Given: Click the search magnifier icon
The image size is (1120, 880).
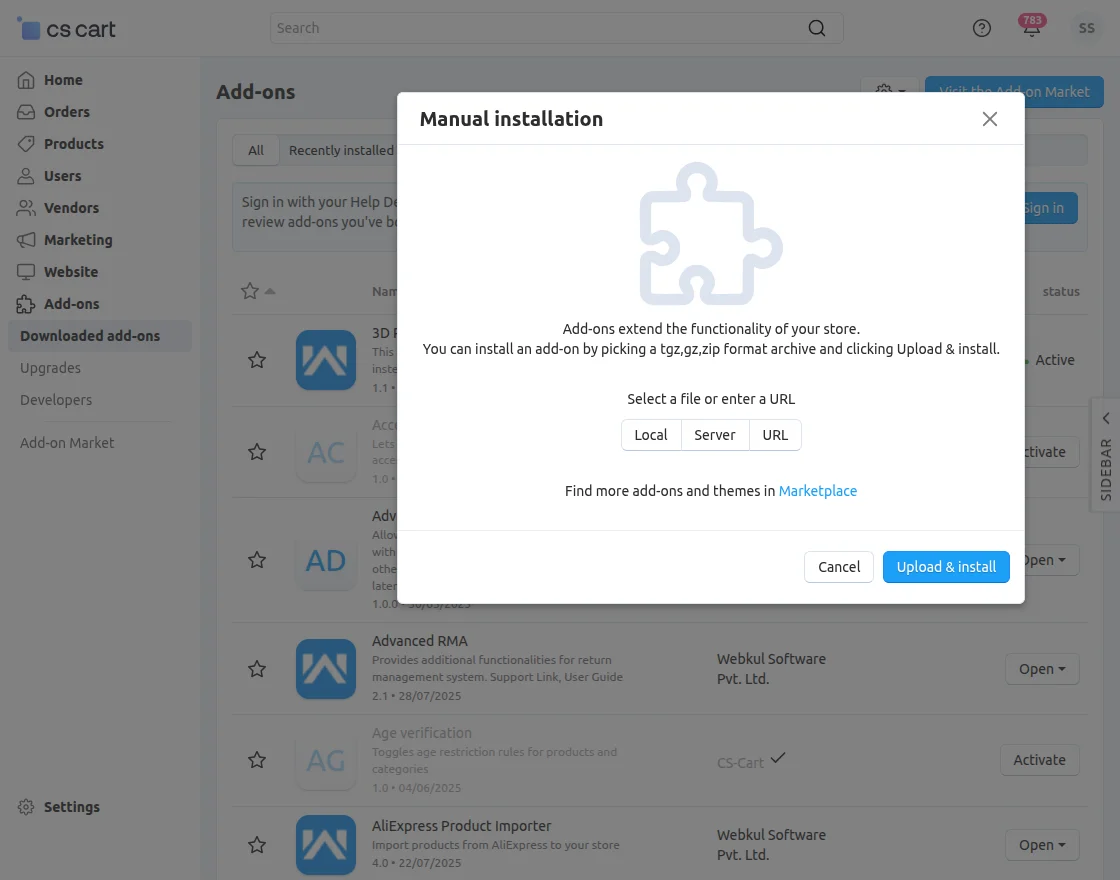Looking at the screenshot, I should 817,28.
